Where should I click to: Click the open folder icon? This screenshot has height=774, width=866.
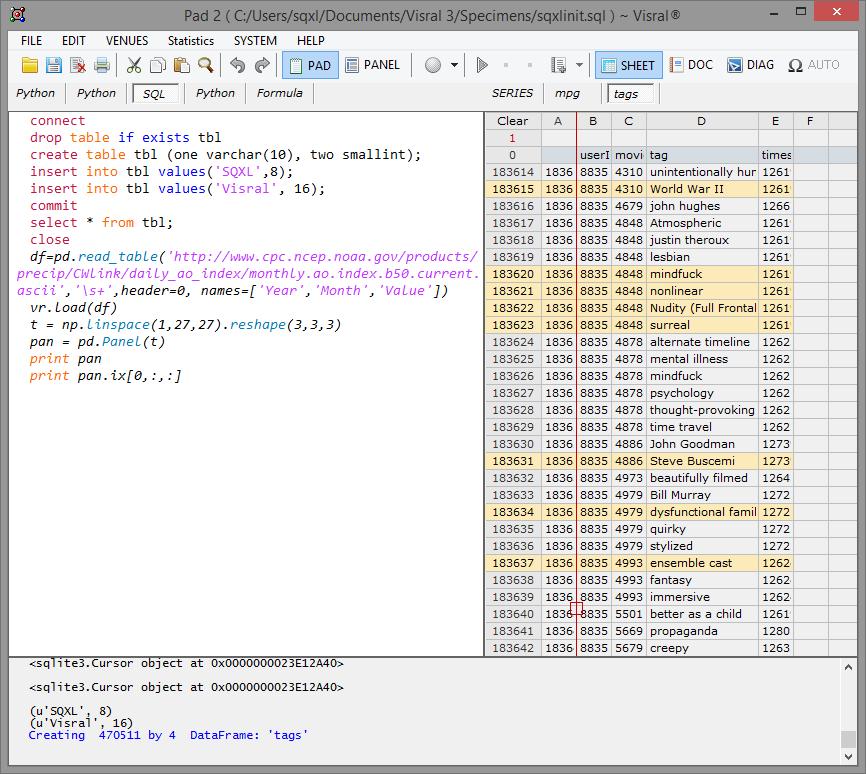click(x=30, y=65)
